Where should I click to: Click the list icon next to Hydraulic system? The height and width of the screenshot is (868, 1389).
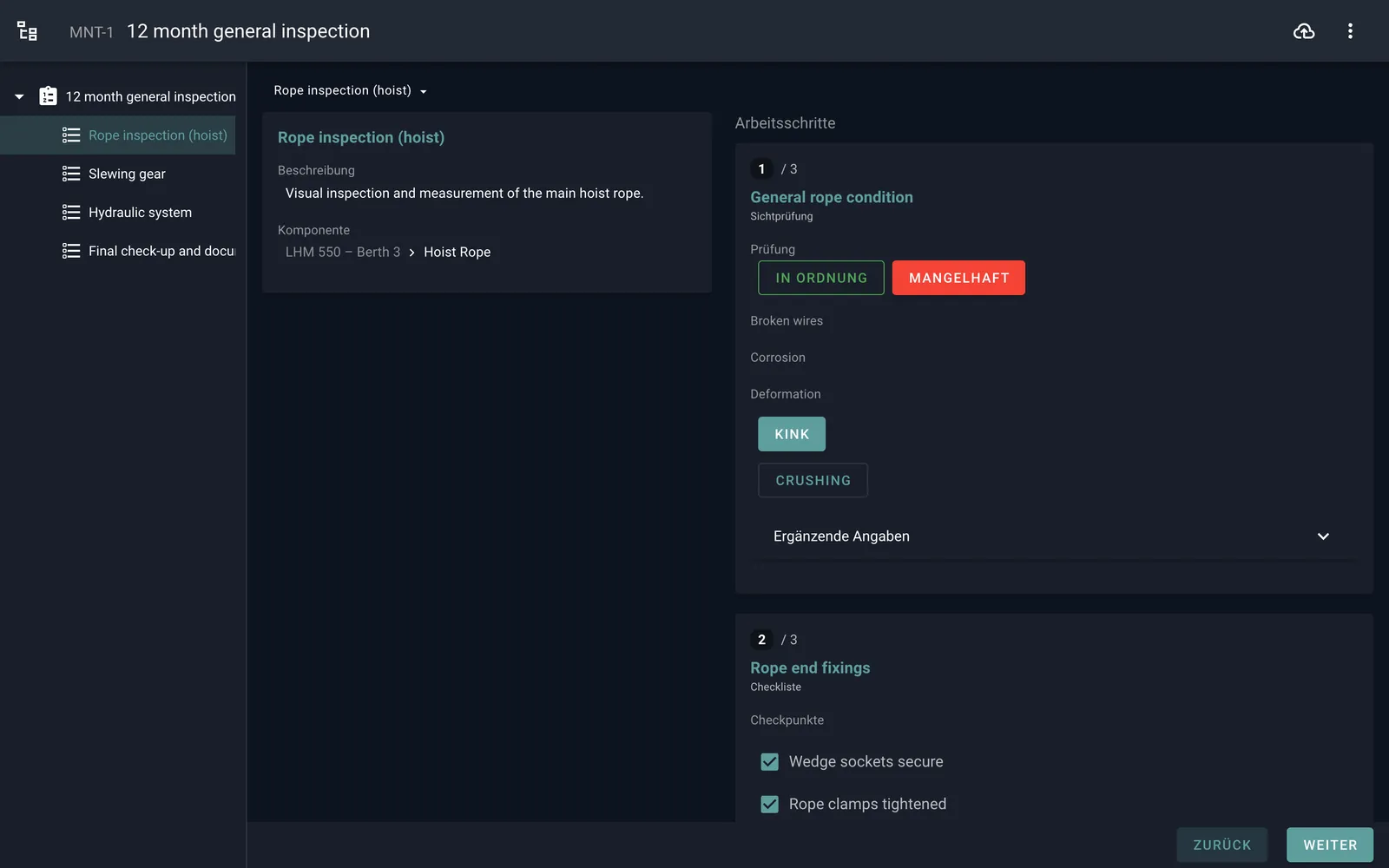coord(71,213)
